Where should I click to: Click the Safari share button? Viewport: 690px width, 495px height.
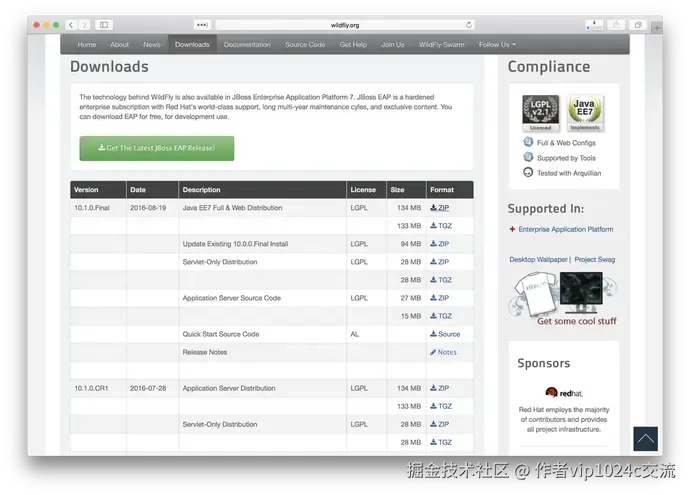tap(616, 25)
